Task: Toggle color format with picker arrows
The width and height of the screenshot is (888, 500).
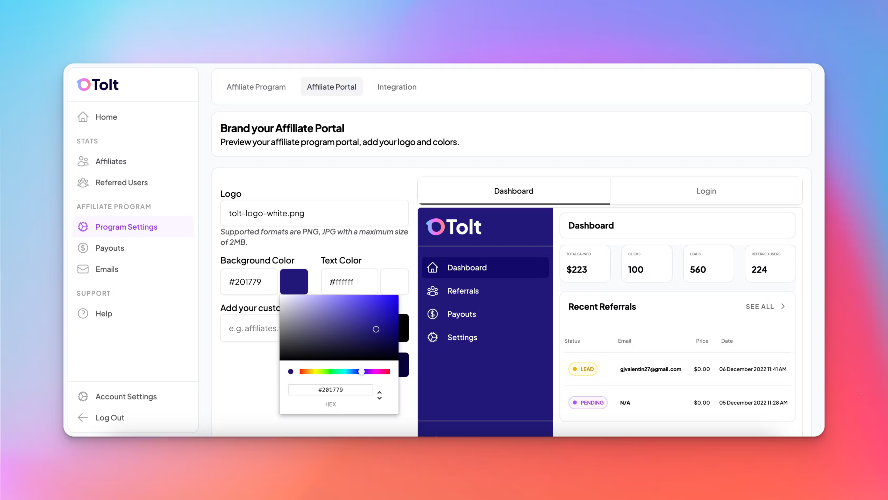Action: click(379, 395)
